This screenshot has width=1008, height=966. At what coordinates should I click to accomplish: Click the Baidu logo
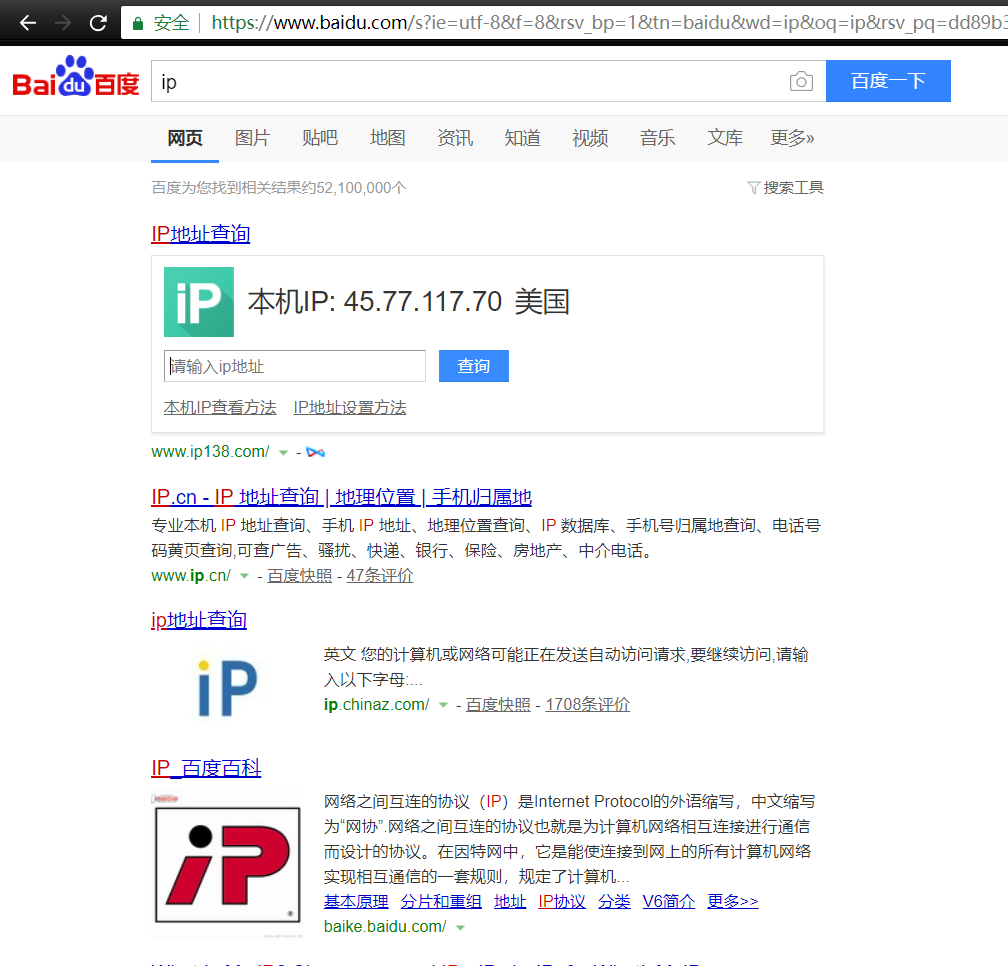[x=76, y=78]
